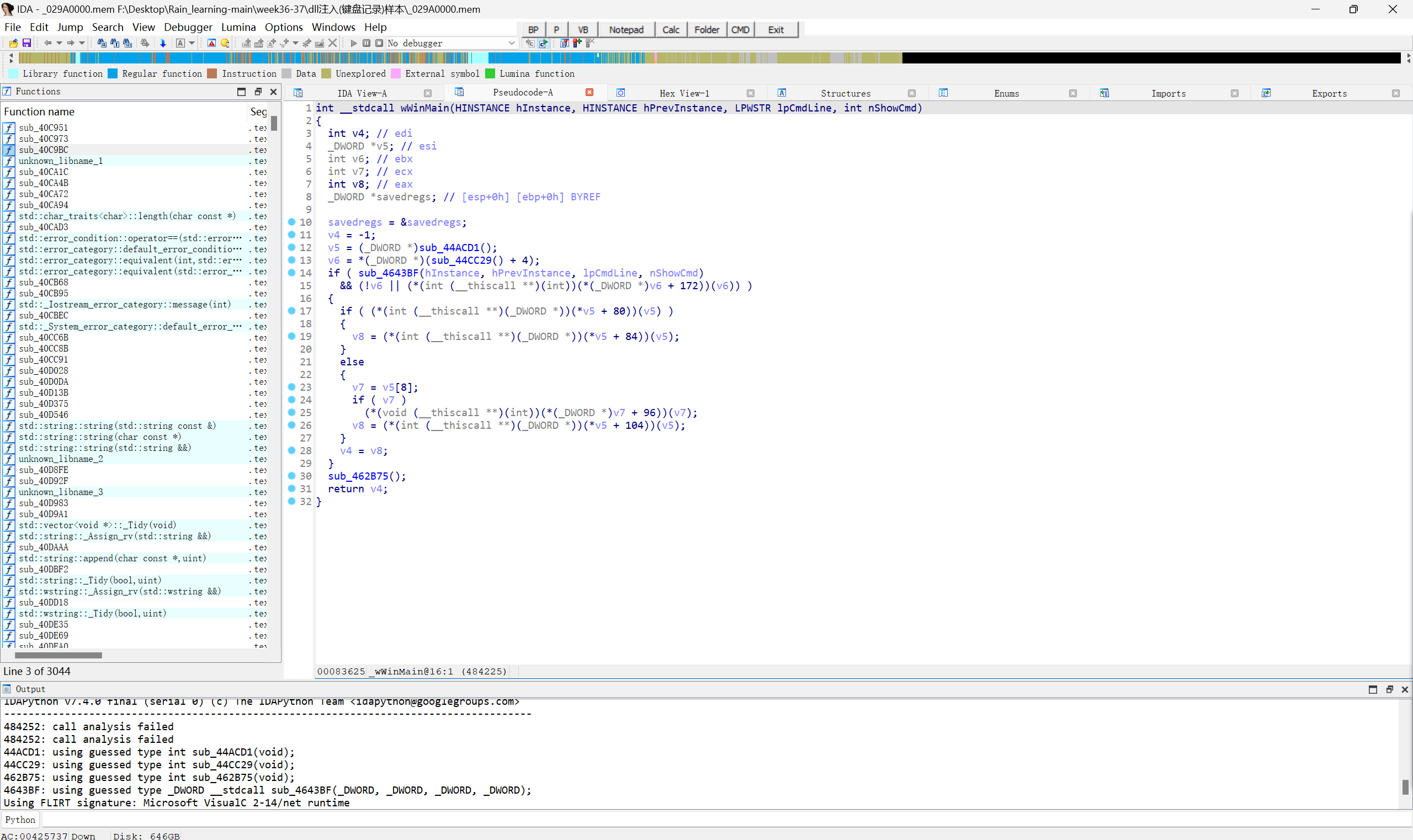Click the convert to CODE icon
The height and width of the screenshot is (840, 1413).
tap(246, 43)
